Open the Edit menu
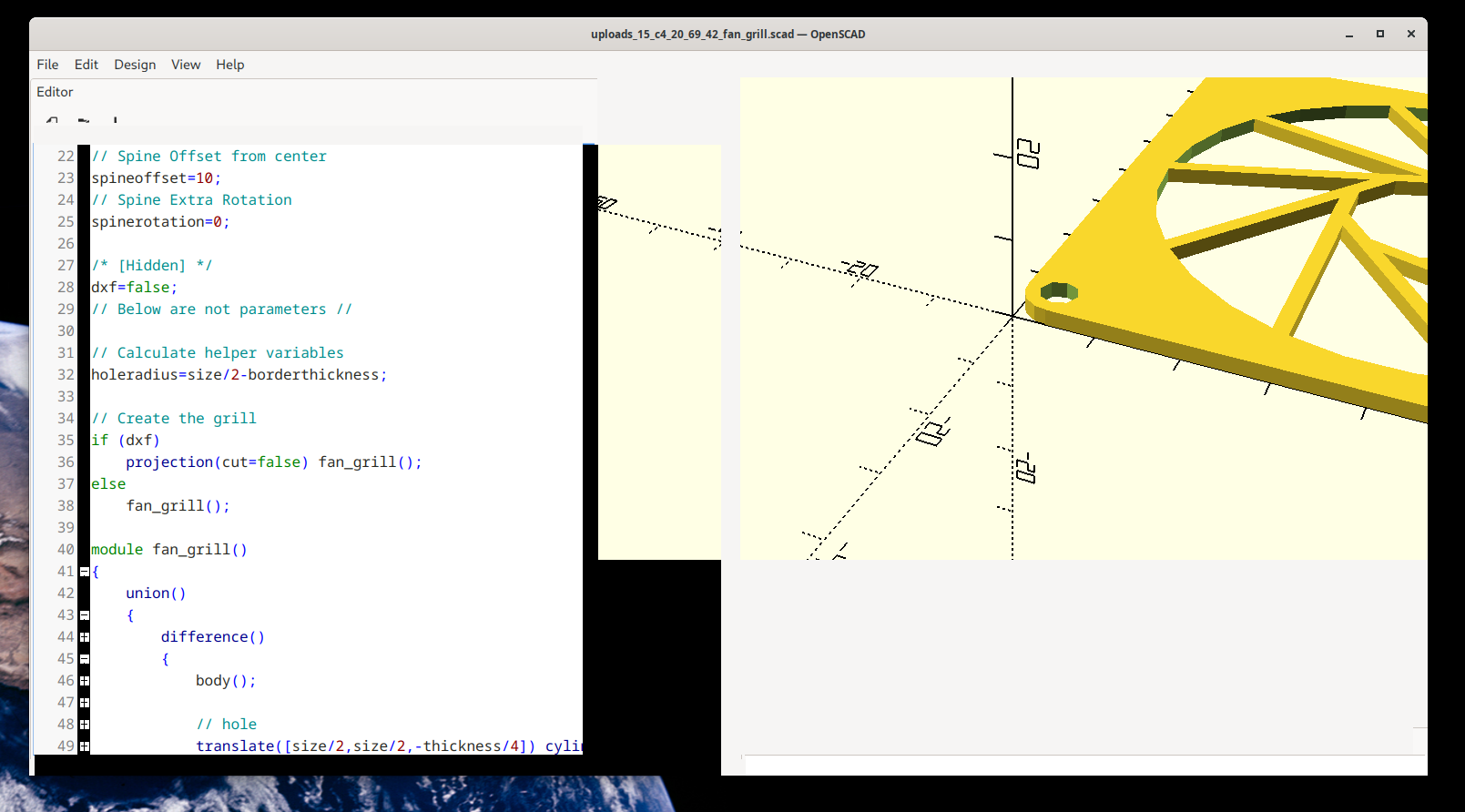This screenshot has width=1465, height=812. 86,65
